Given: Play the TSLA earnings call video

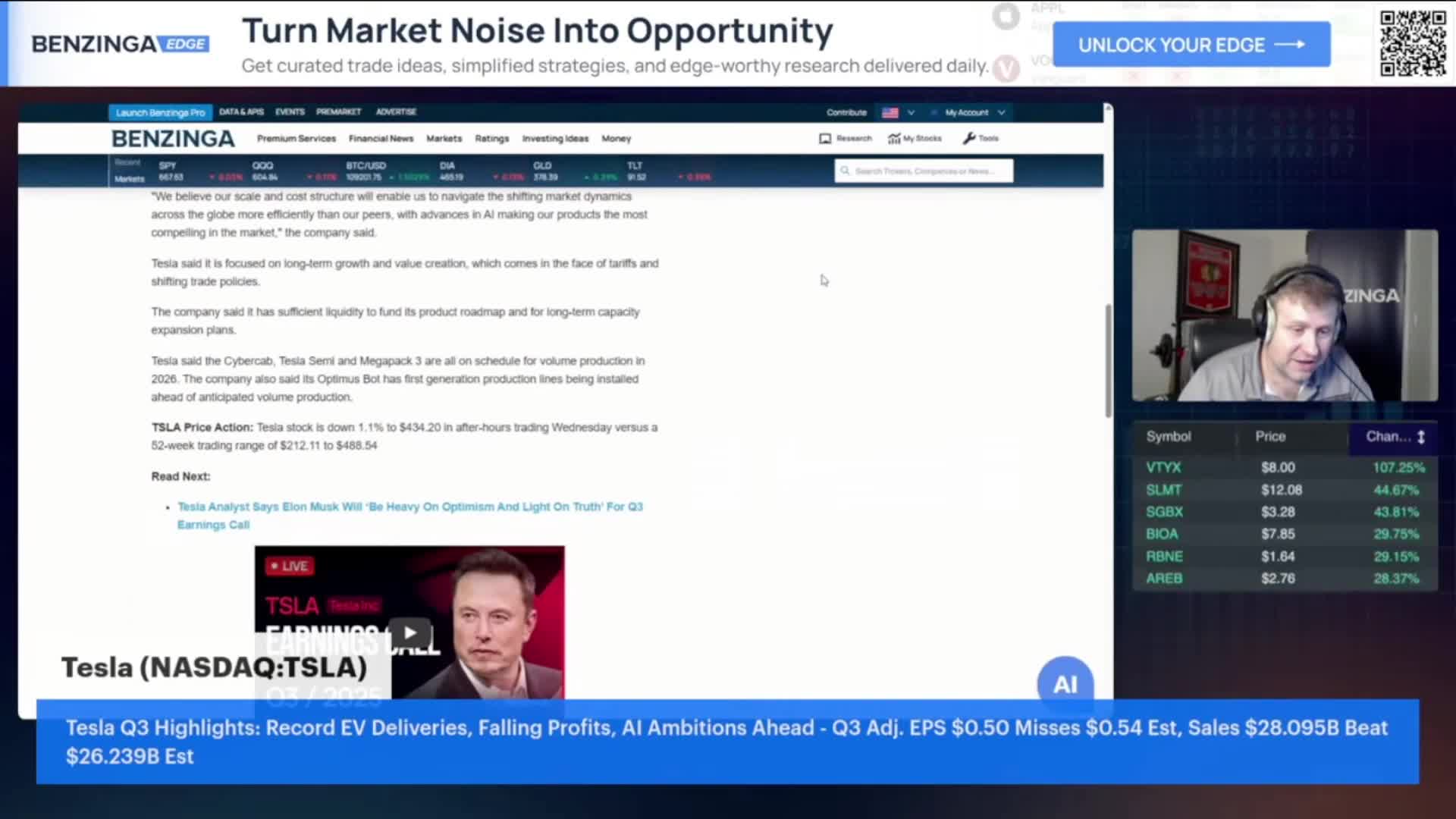Looking at the screenshot, I should tap(409, 633).
